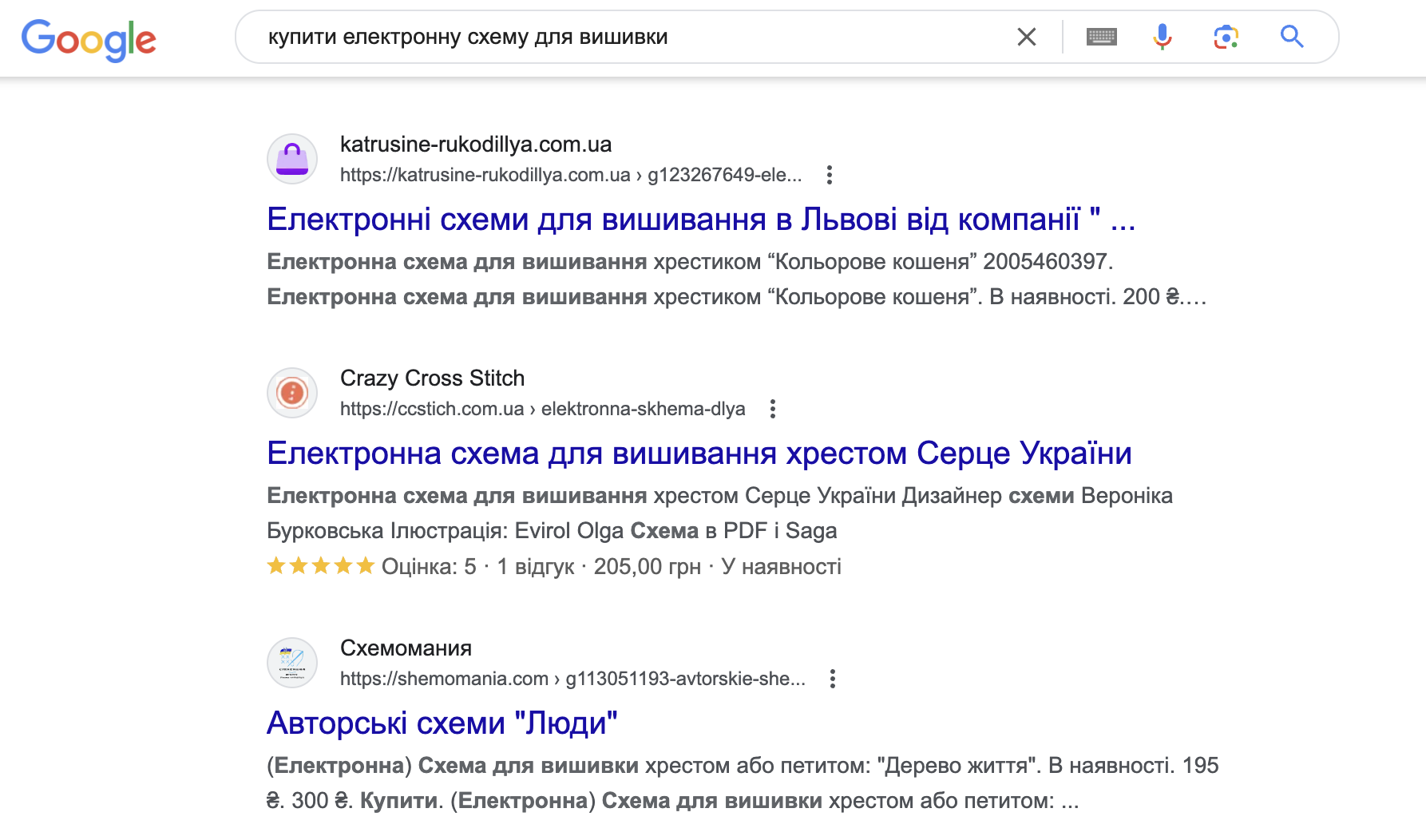Click the katrusine-rukodillya.com.ua URL breadcrumb
Viewport: 1426px width, 840px height.
(x=571, y=175)
